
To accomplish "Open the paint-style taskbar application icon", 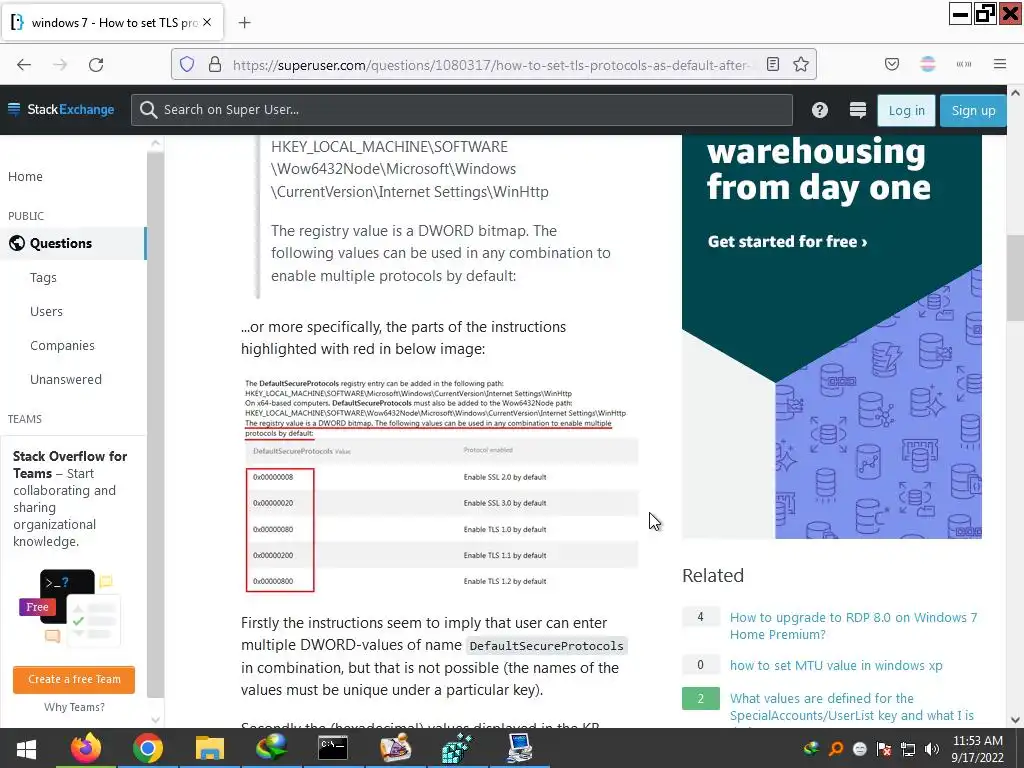I will (x=394, y=748).
